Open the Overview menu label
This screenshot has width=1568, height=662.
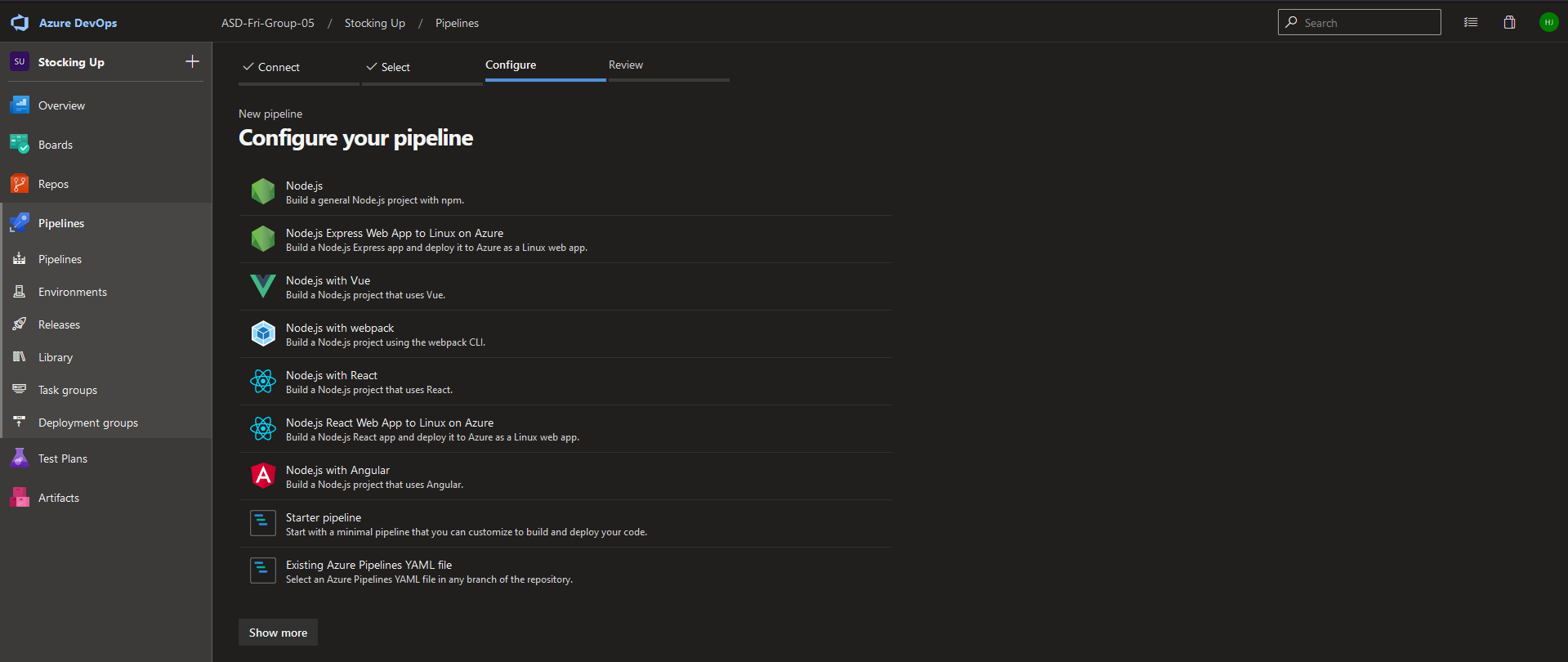pos(61,105)
